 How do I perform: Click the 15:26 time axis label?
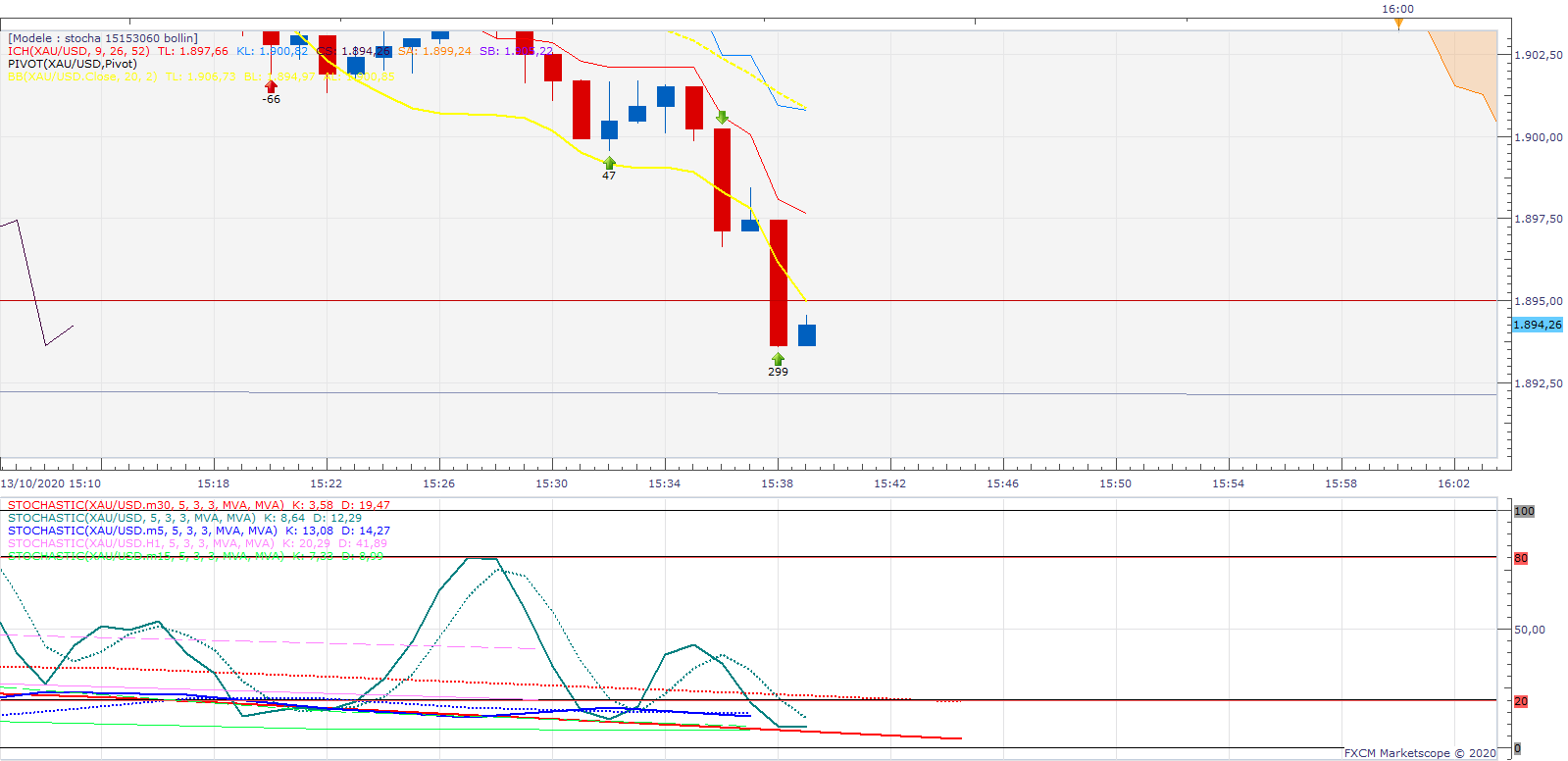click(439, 483)
